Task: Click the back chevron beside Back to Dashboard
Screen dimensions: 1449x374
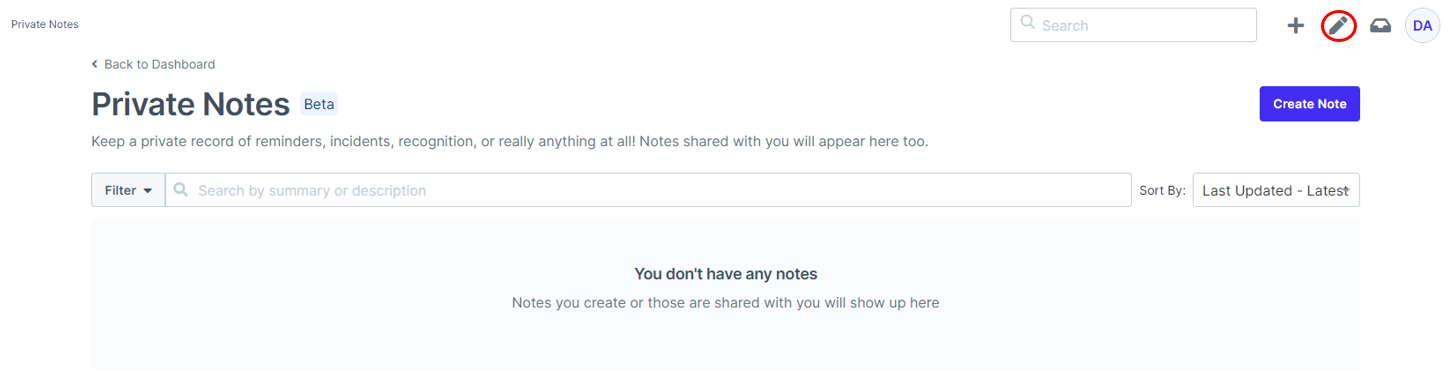Action: pos(95,64)
